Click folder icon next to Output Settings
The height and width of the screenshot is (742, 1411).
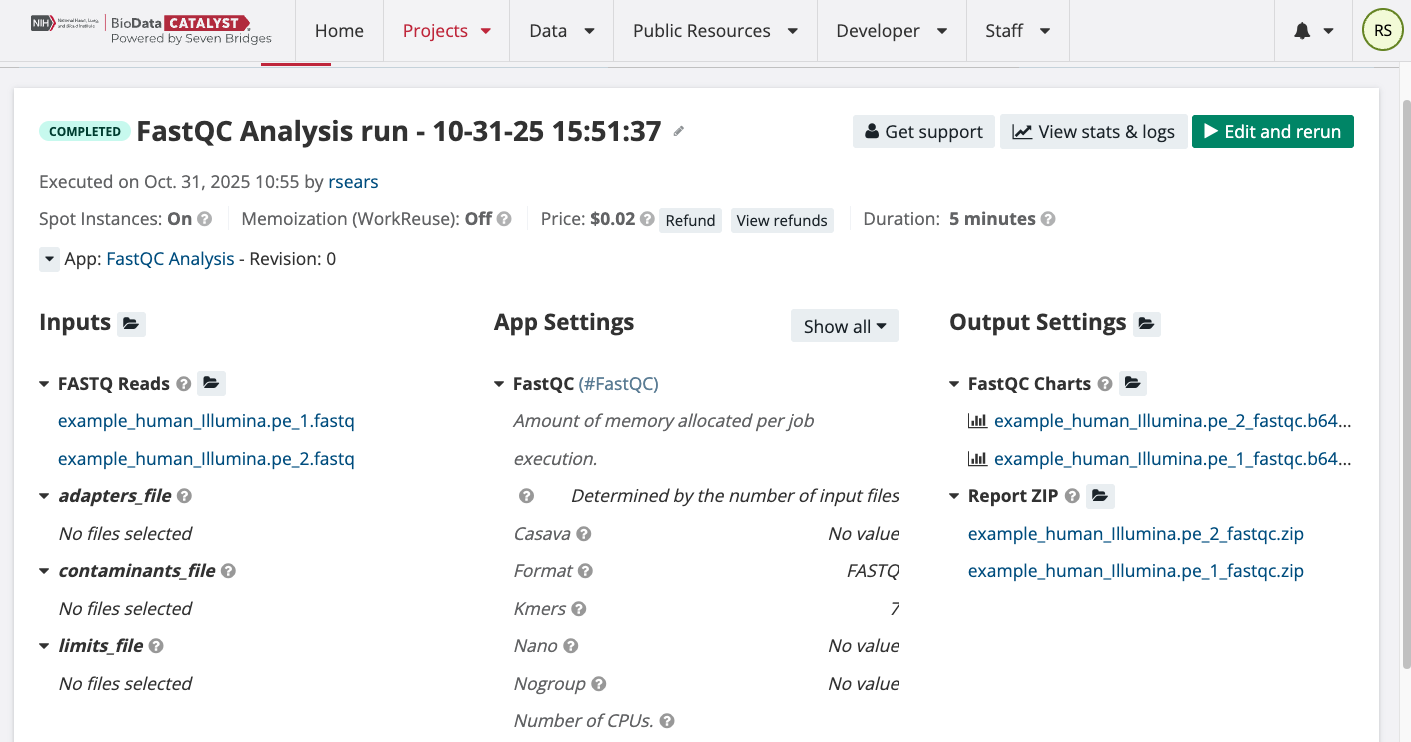pyautogui.click(x=1147, y=323)
